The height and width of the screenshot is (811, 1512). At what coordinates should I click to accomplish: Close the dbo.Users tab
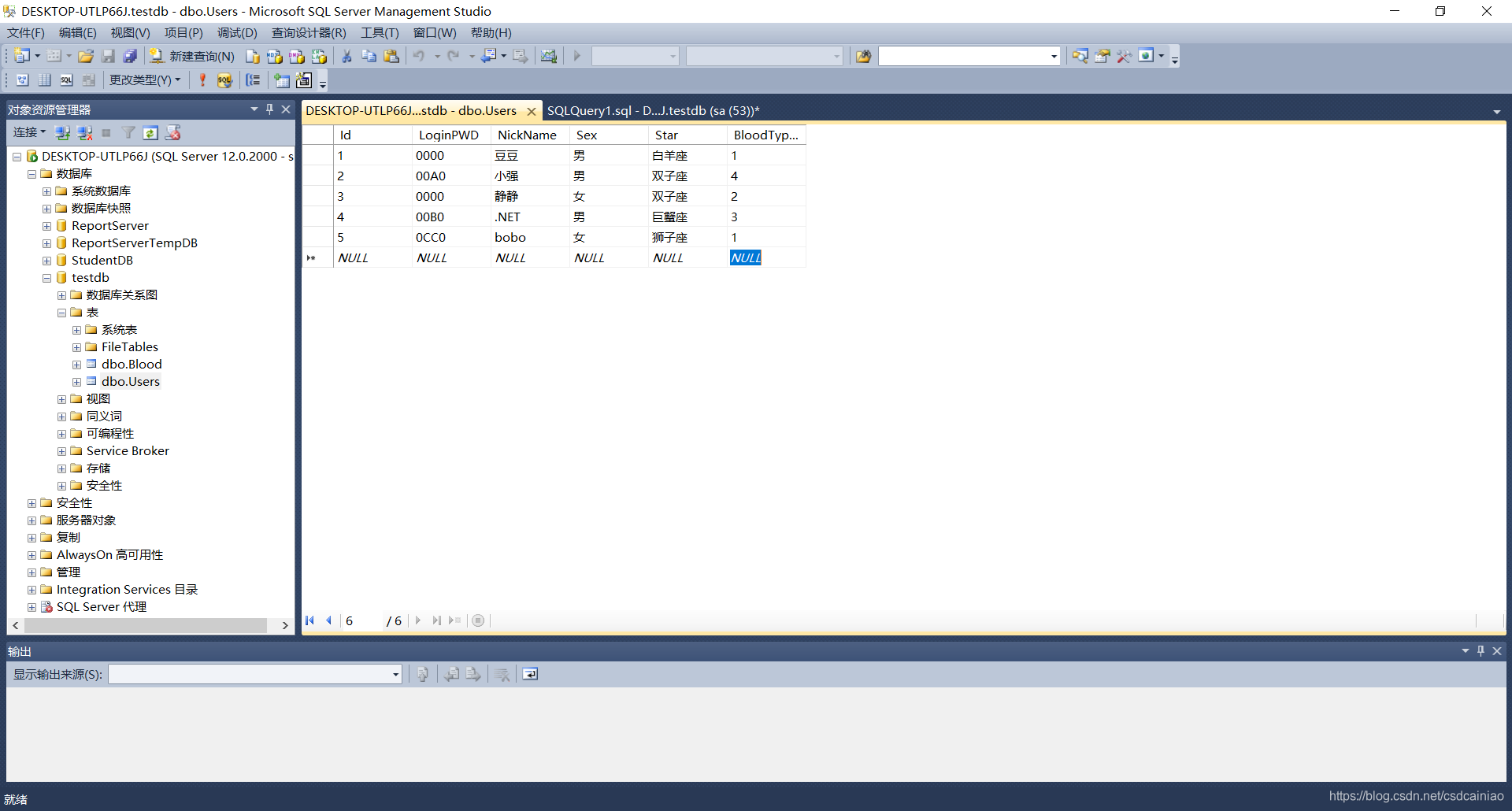point(532,111)
